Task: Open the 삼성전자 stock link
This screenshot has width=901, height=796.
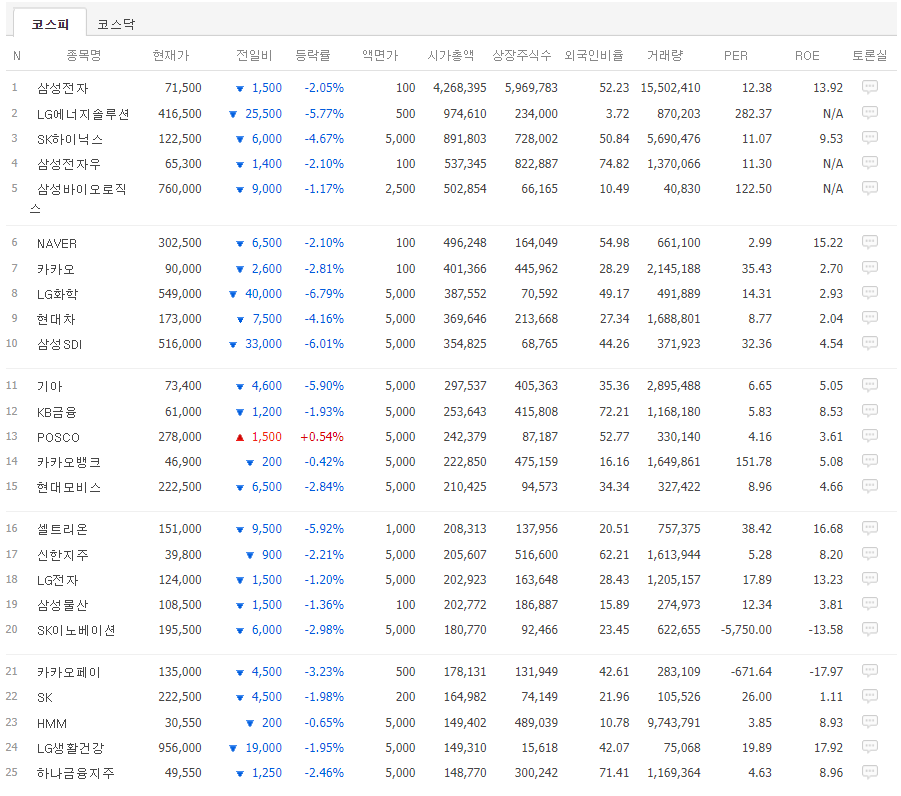Action: [x=62, y=88]
